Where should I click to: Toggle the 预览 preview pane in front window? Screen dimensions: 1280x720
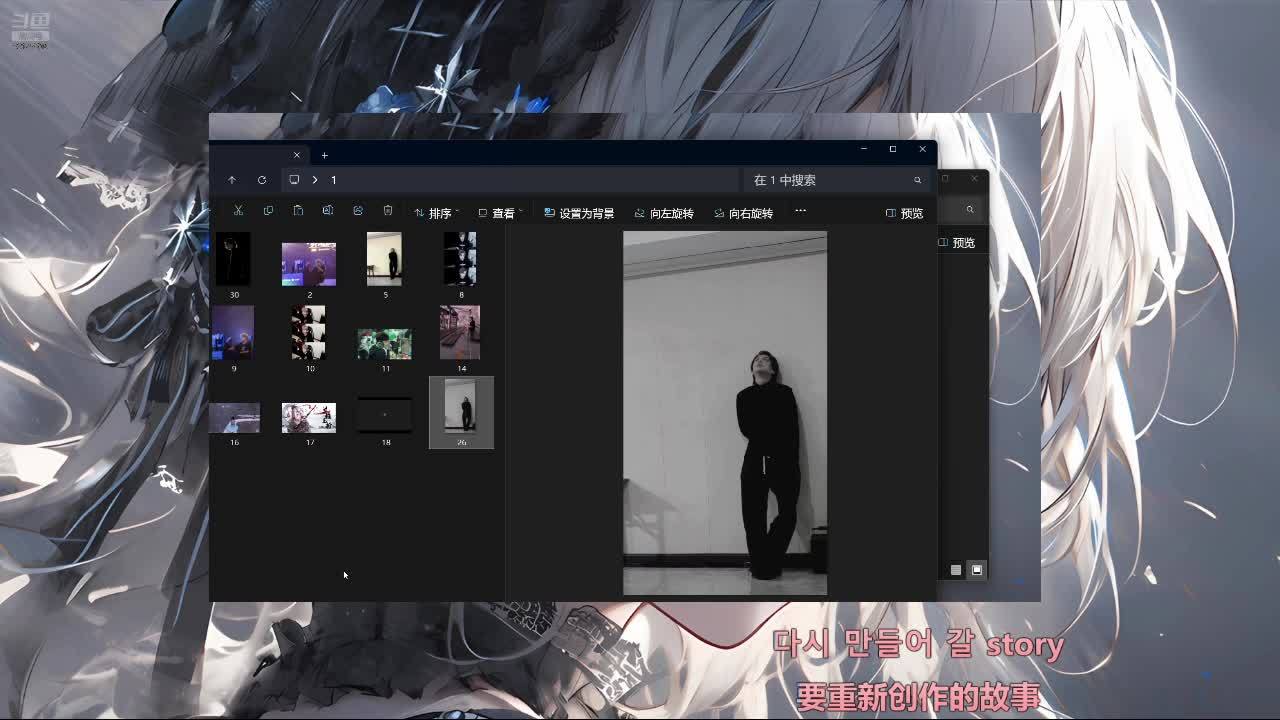click(905, 213)
